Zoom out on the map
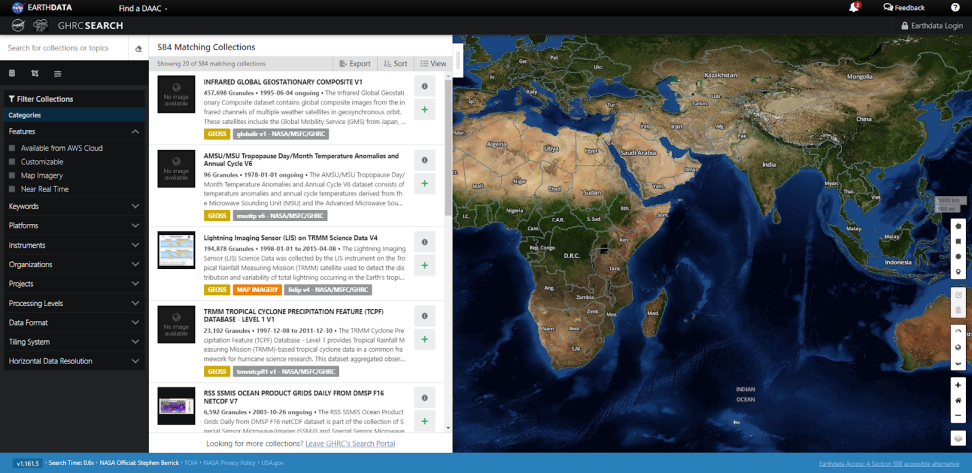 [959, 415]
